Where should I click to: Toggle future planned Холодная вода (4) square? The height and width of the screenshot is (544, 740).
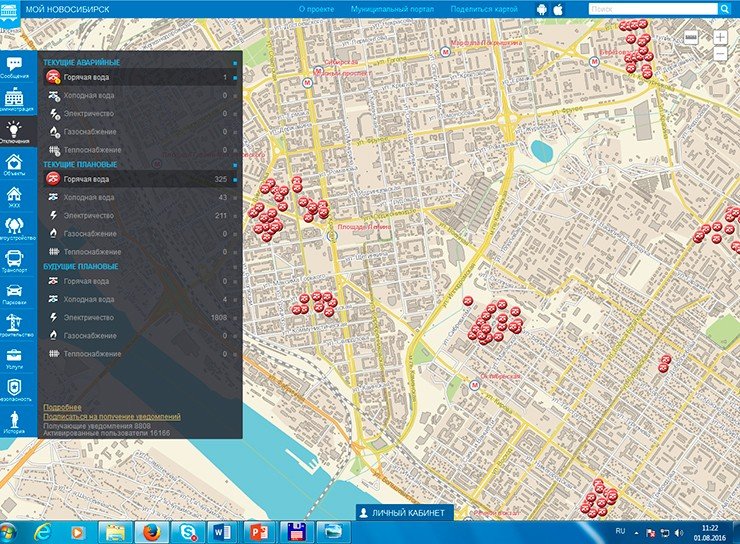point(235,300)
